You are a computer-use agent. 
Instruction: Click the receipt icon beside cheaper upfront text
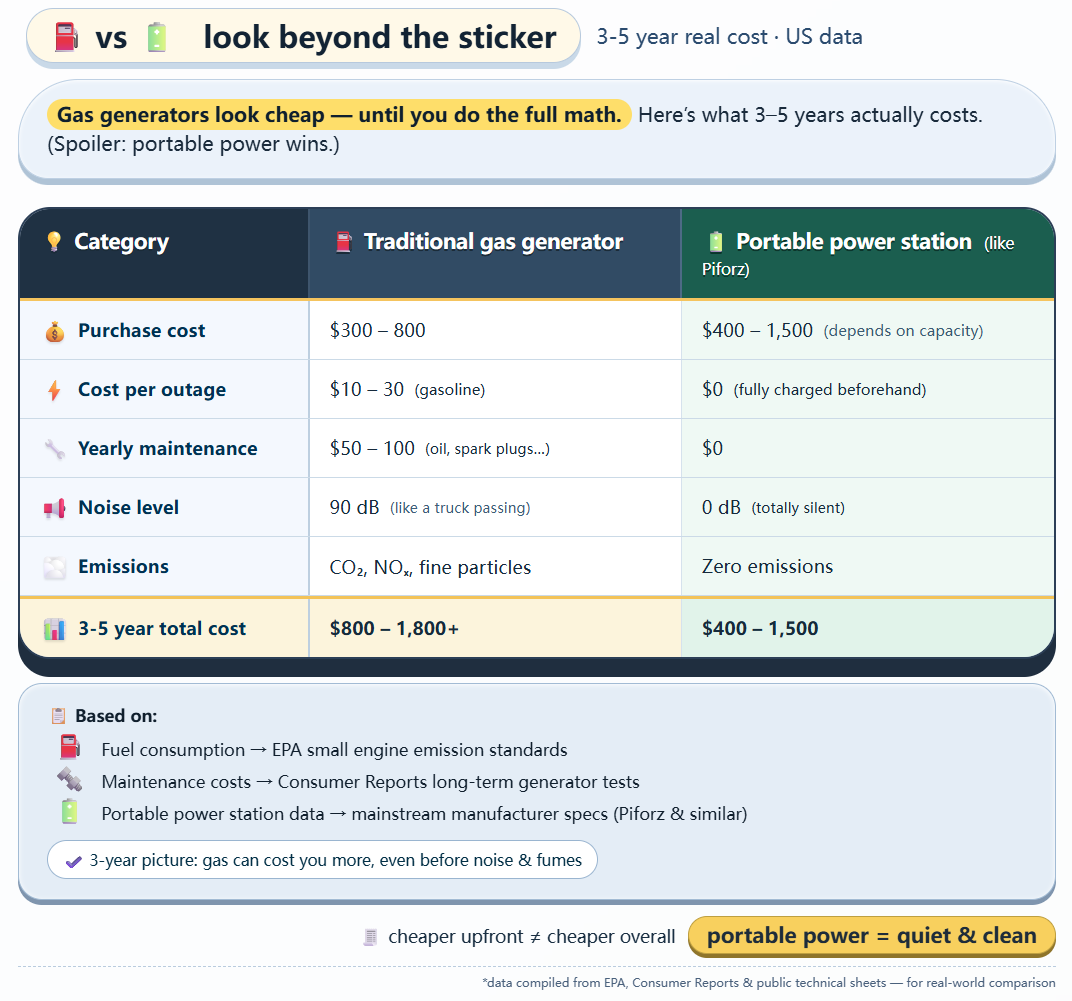point(371,937)
